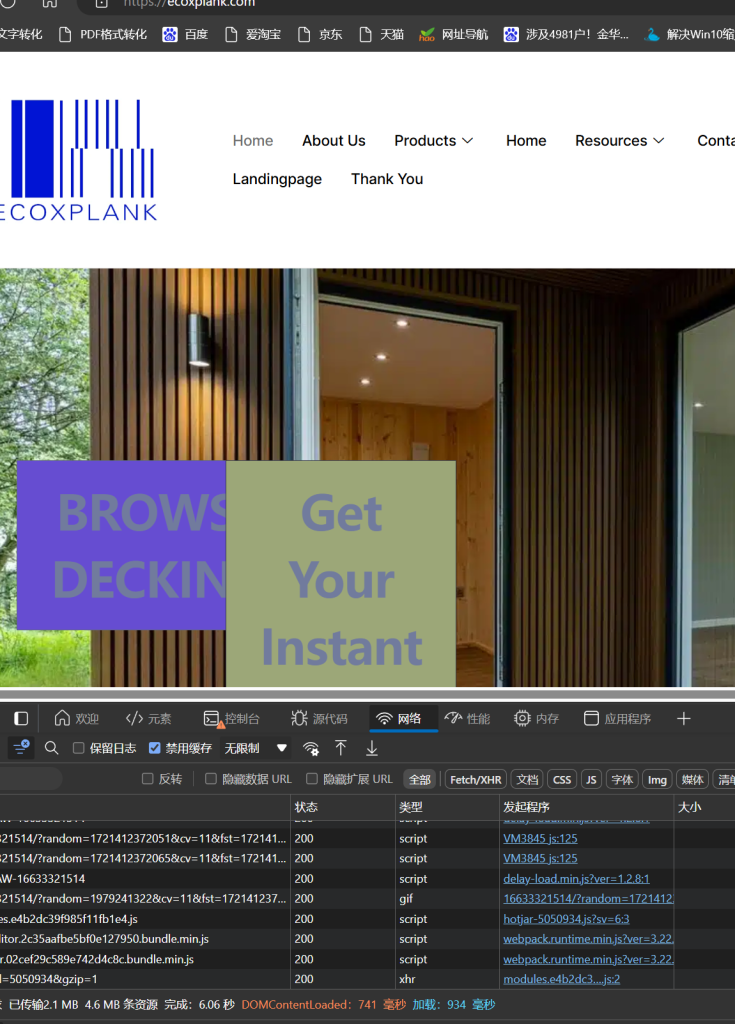This screenshot has height=1024, width=735.
Task: Open network conditions settings icon
Action: (312, 748)
